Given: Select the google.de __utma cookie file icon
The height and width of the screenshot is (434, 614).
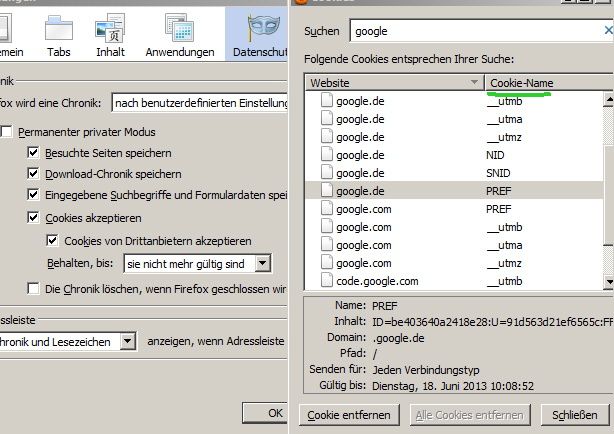Looking at the screenshot, I should coord(327,118).
